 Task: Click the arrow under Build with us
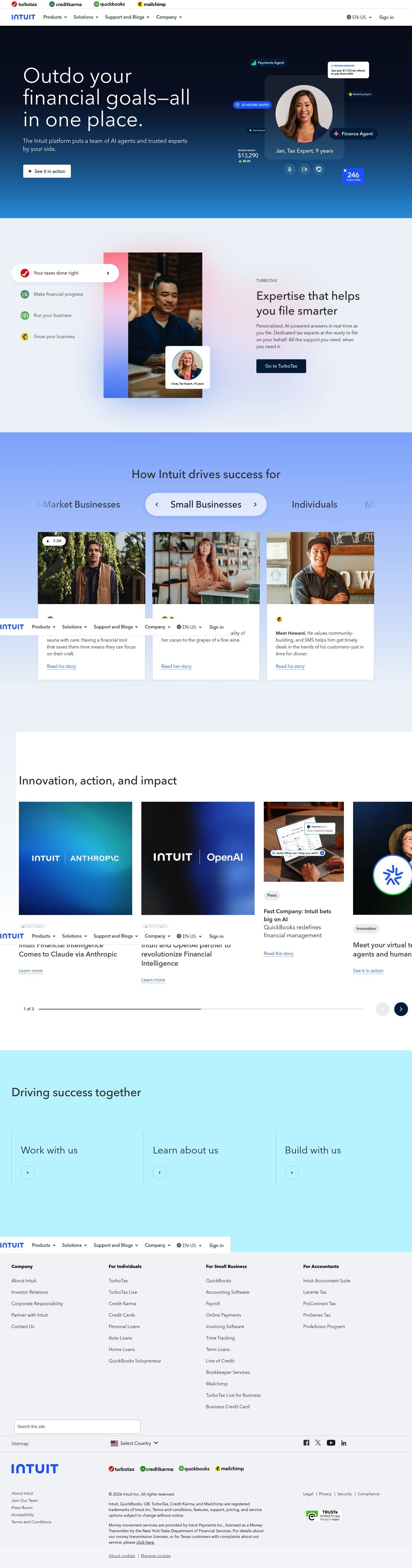pos(292,1172)
